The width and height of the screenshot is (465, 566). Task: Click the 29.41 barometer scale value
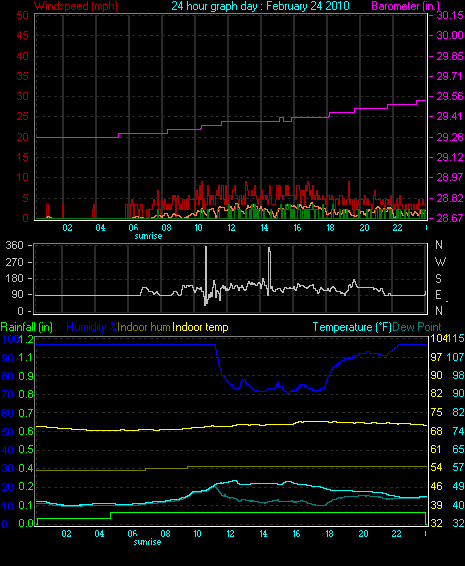tap(450, 116)
